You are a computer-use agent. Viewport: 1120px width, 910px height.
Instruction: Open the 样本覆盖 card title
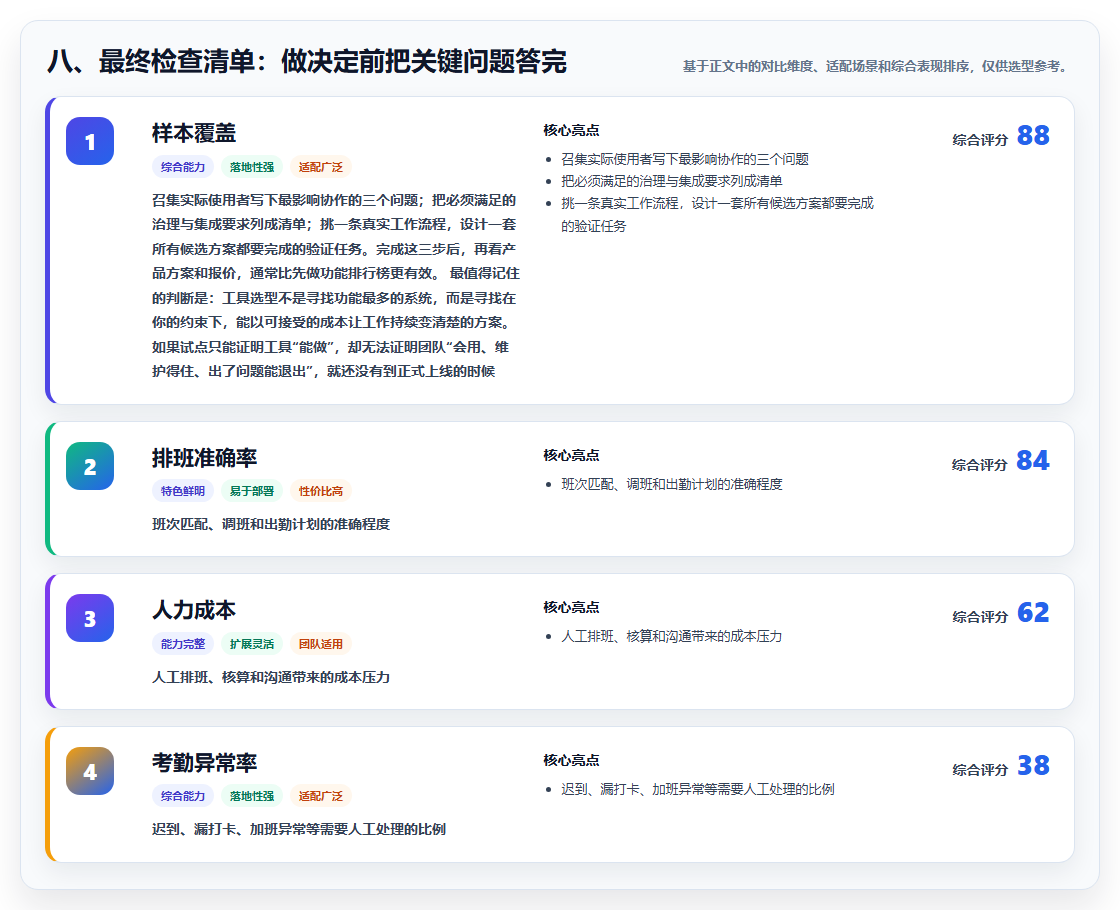tap(194, 133)
